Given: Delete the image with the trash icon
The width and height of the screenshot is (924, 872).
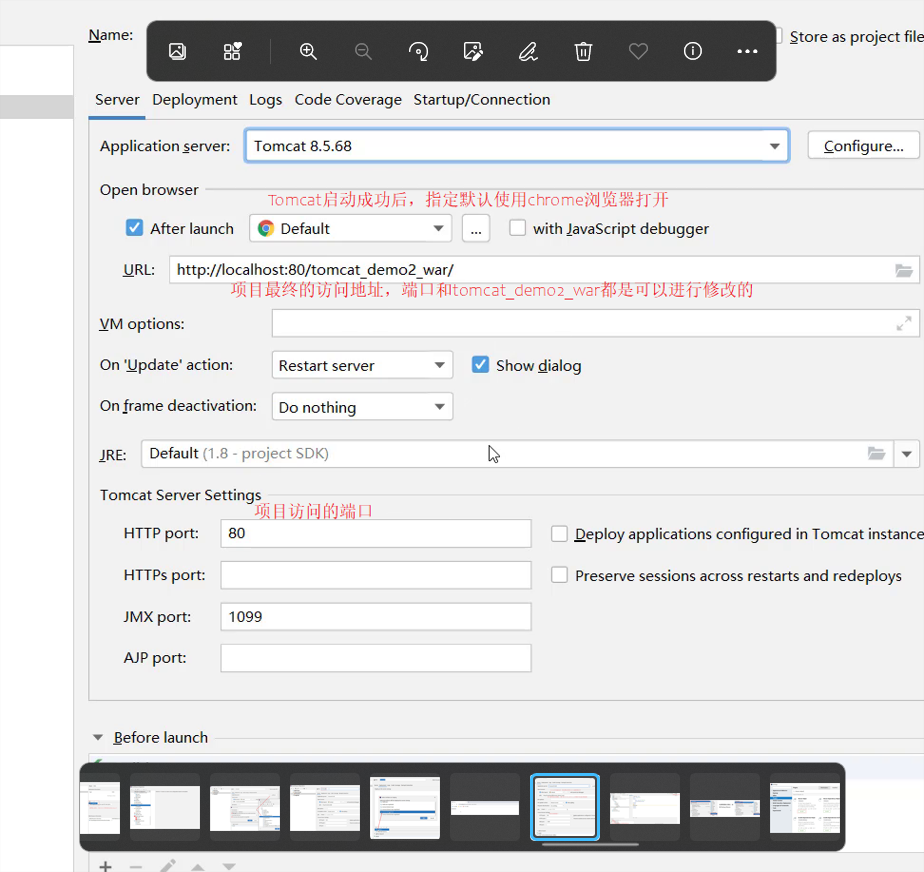Looking at the screenshot, I should pos(583,51).
